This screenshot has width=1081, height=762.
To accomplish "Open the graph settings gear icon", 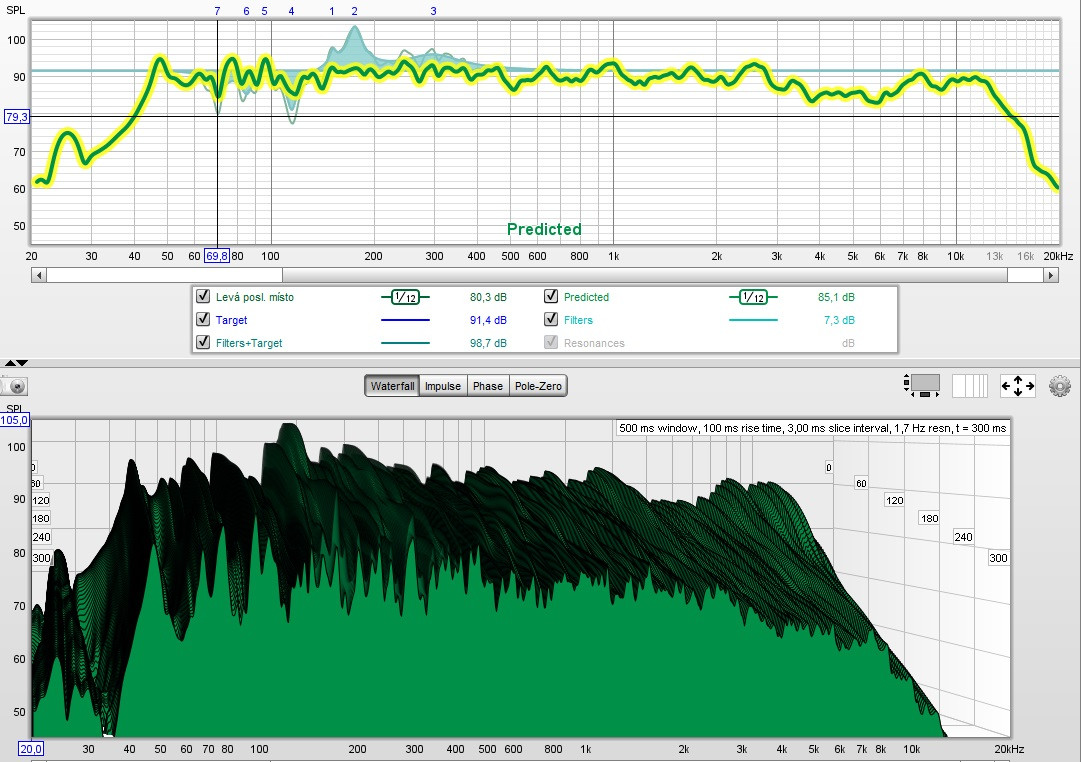I will click(x=1059, y=386).
